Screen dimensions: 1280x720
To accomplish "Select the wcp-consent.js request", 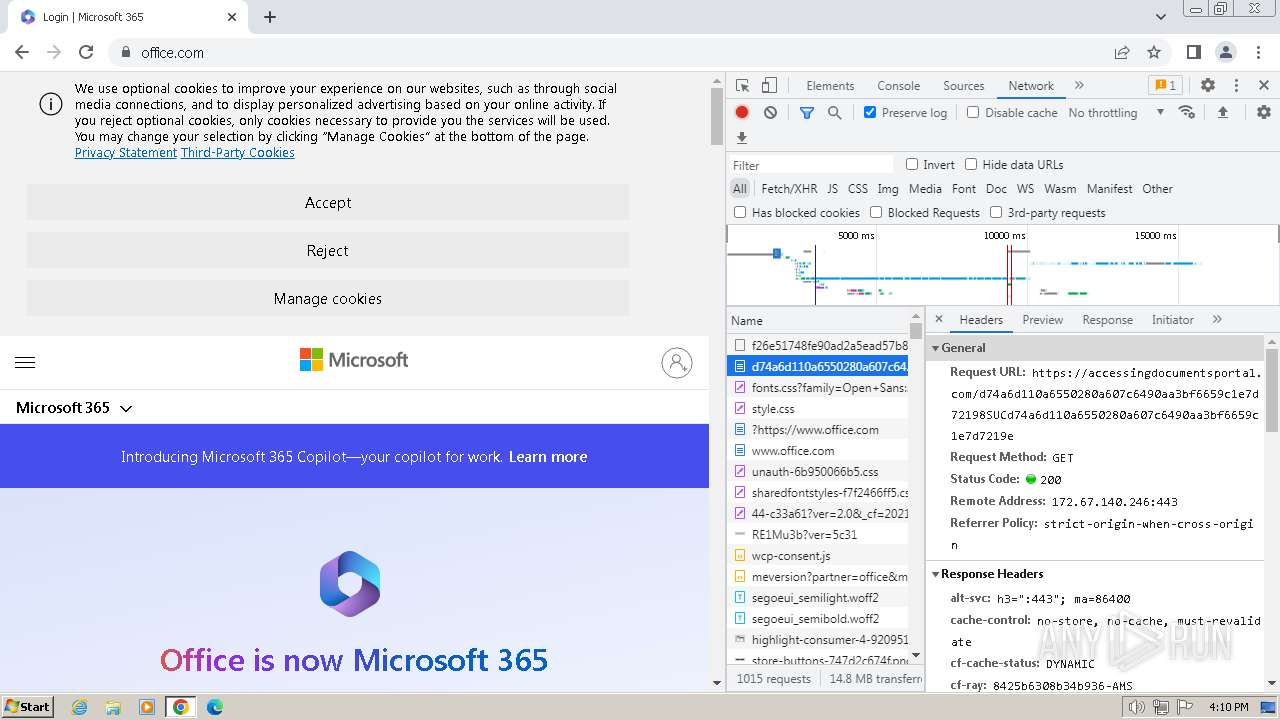I will point(818,555).
